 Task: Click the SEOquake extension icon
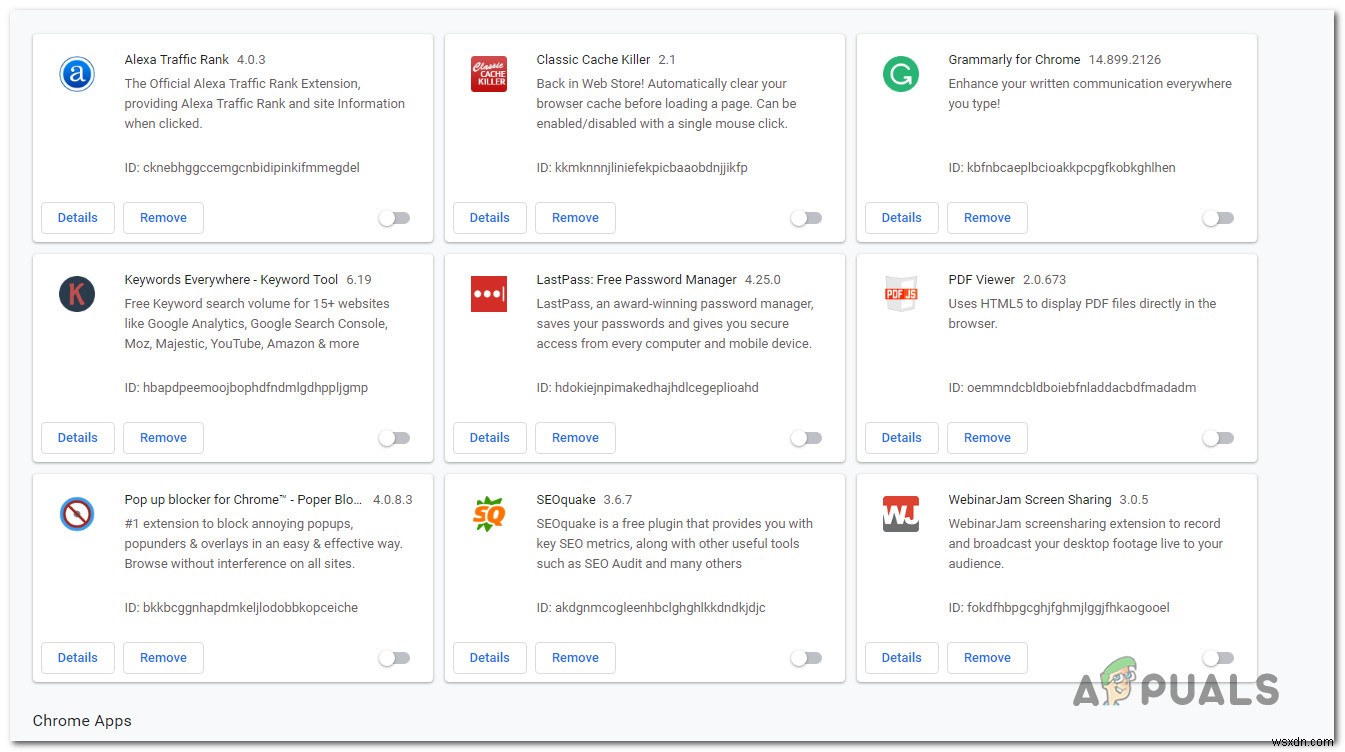coord(489,514)
